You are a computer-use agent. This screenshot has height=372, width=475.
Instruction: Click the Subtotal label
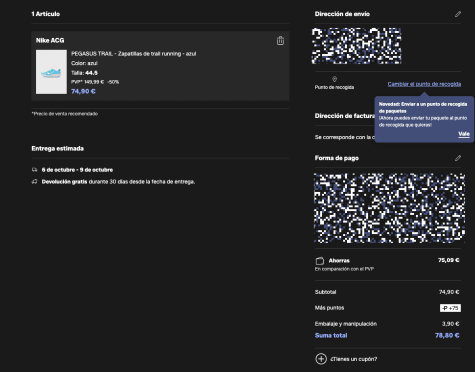pyautogui.click(x=325, y=292)
